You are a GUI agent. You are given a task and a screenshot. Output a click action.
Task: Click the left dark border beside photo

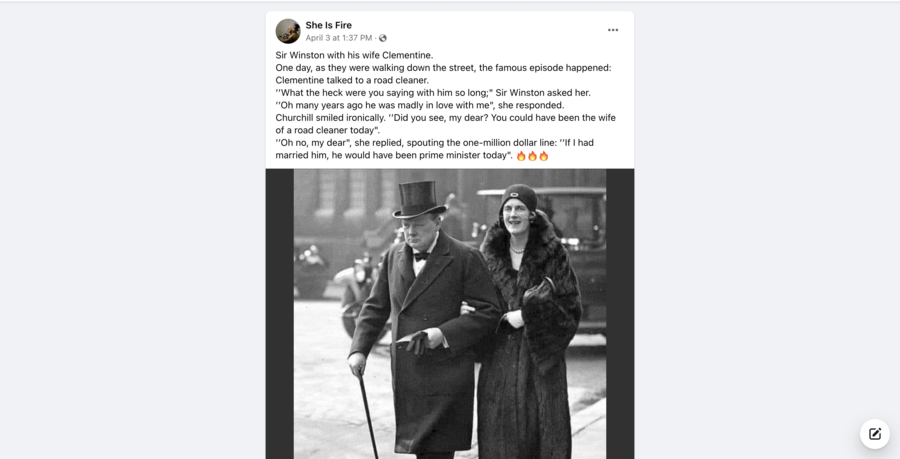click(280, 314)
